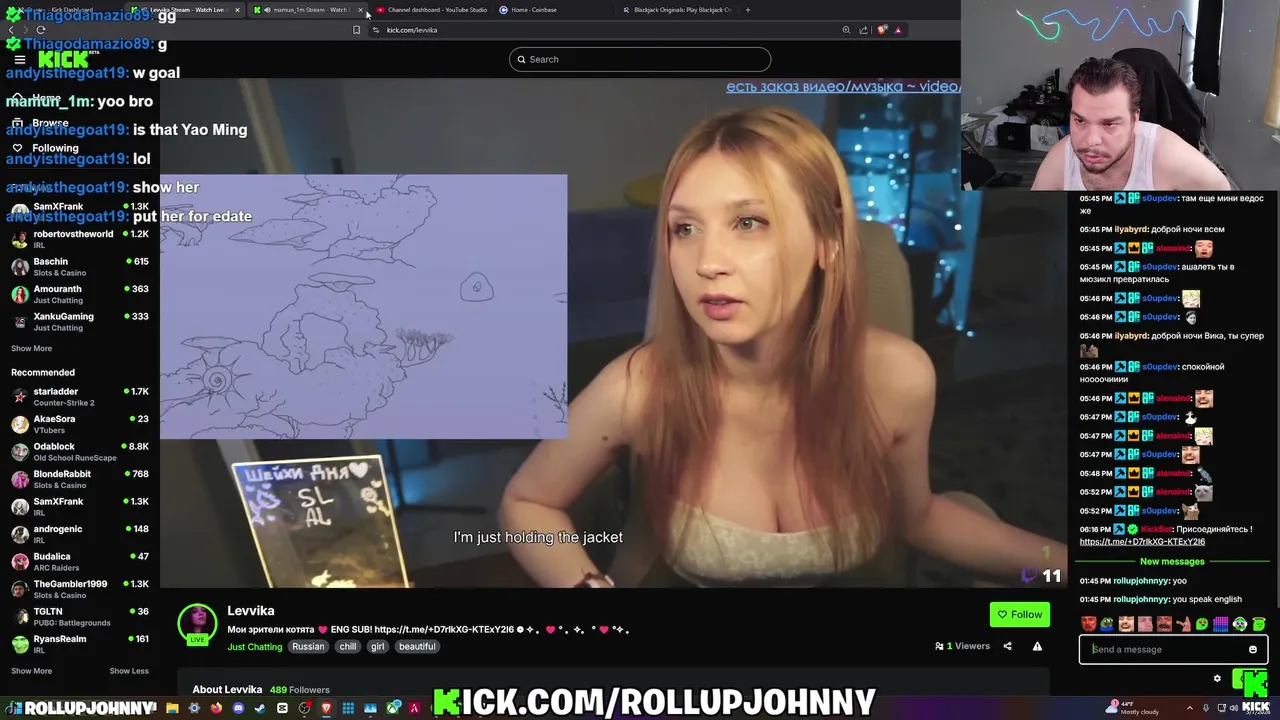Open File Explorer from the taskbar
This screenshot has height=720, width=1280.
pos(172,708)
